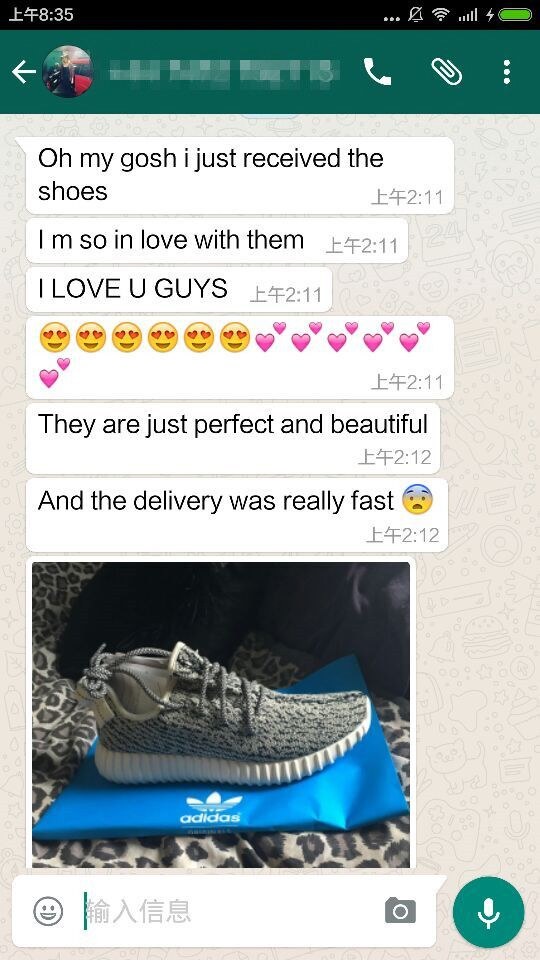Start a voice call with phone icon

(378, 72)
